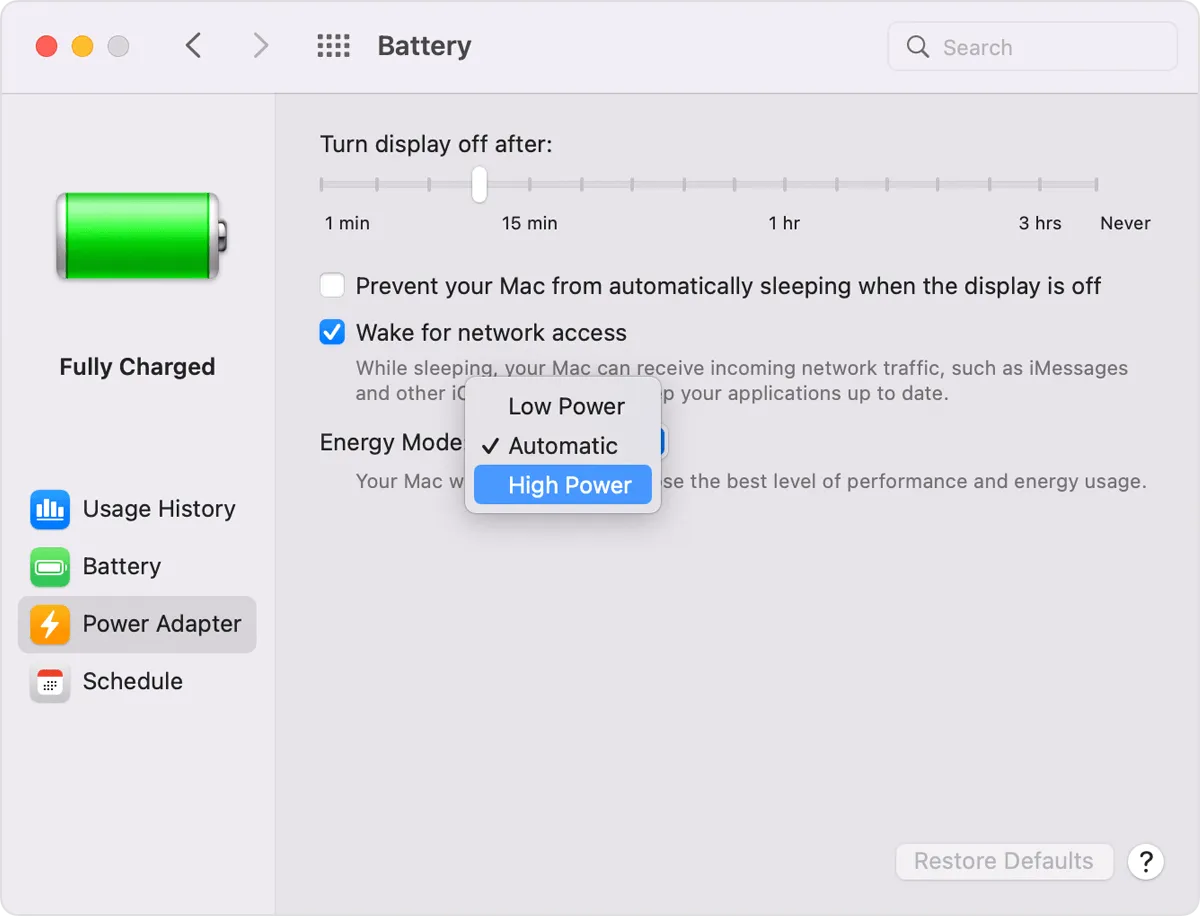Uncheck Wake for network access
The image size is (1200, 916).
click(331, 332)
